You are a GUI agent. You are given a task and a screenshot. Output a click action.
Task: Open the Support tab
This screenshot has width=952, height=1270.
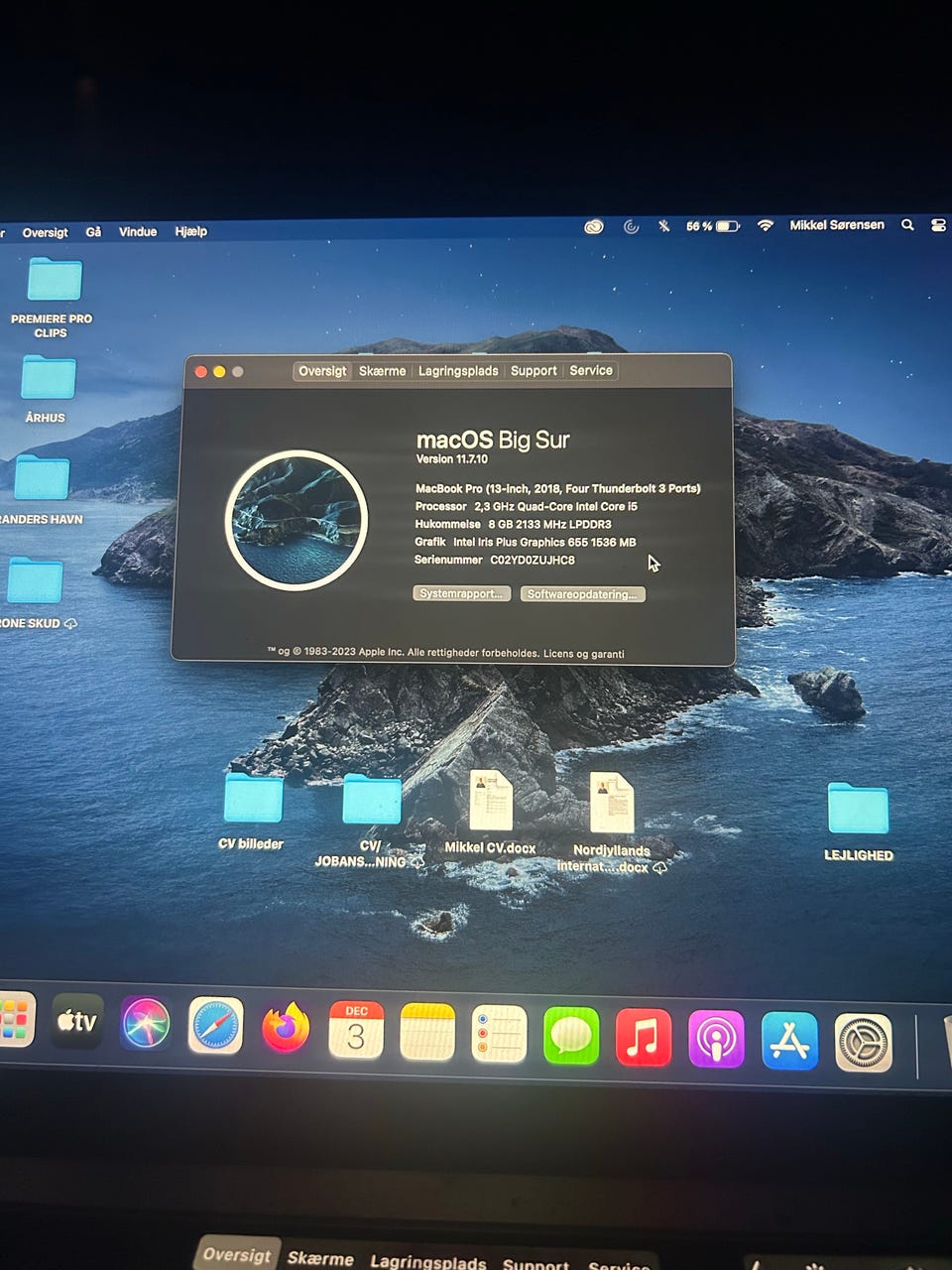(x=534, y=371)
